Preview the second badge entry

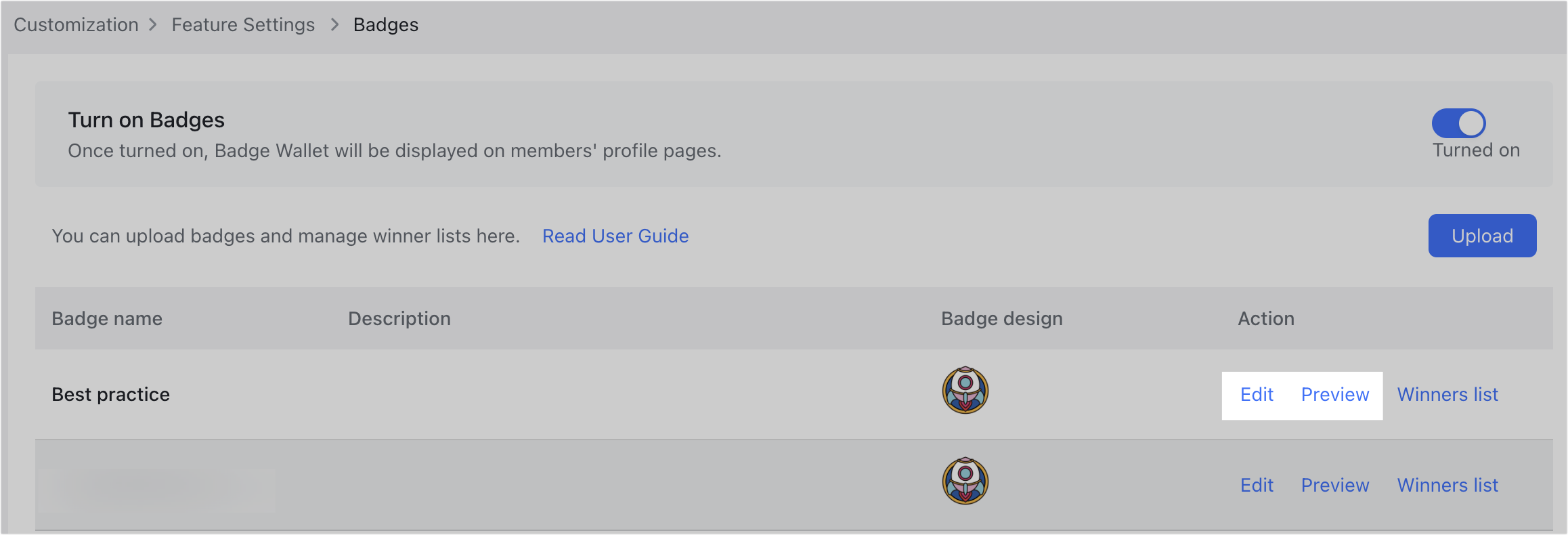pyautogui.click(x=1334, y=485)
